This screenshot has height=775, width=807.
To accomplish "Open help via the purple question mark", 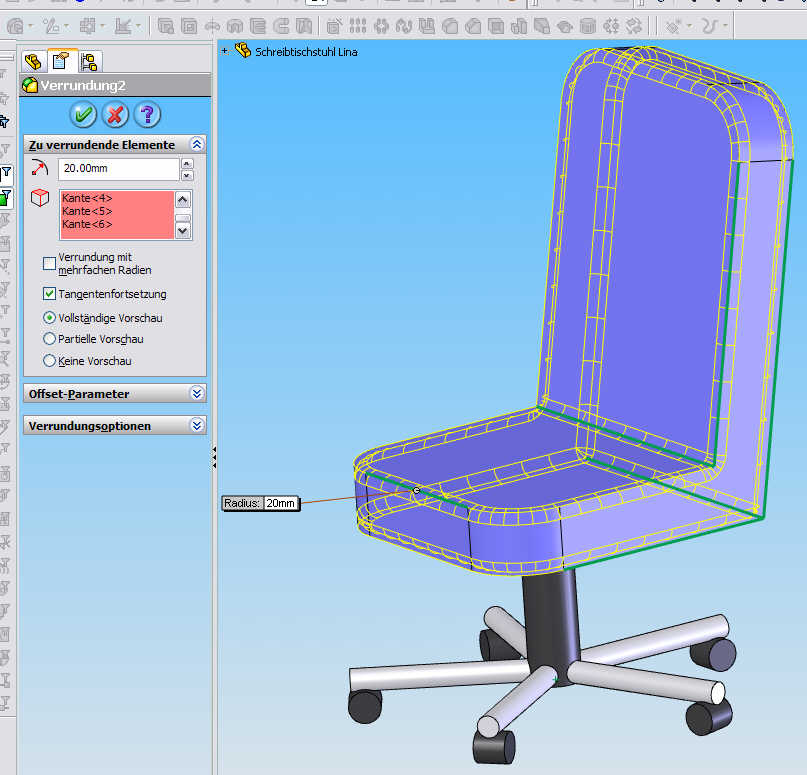I will point(147,114).
